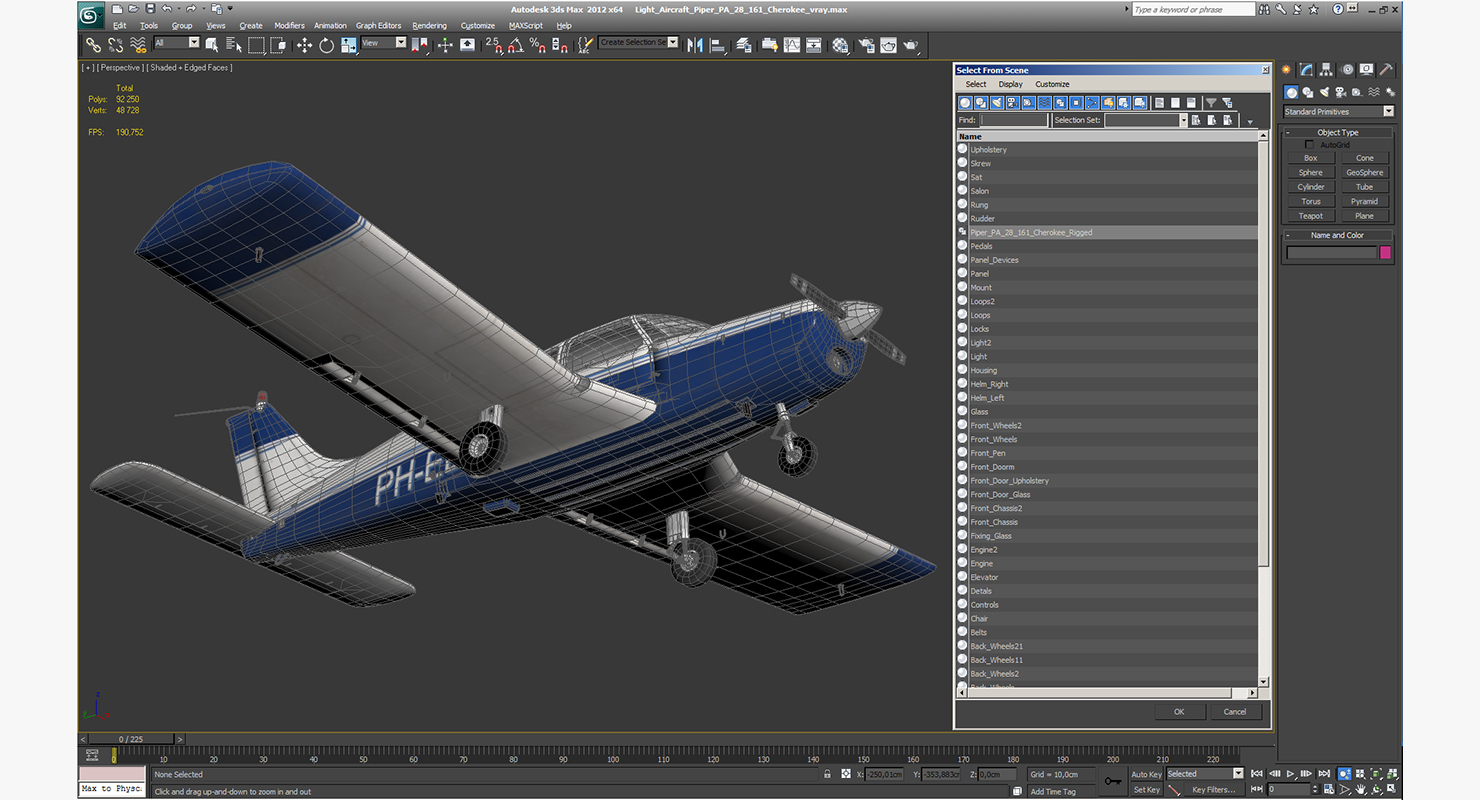Open the Display command panel tab

click(1366, 69)
